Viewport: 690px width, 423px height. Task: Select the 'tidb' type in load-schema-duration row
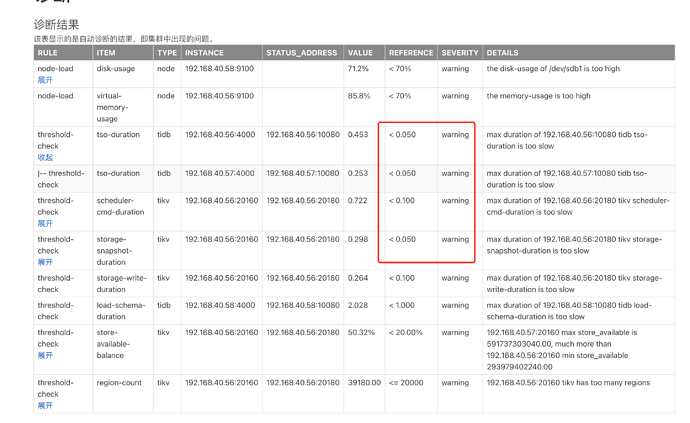(164, 305)
